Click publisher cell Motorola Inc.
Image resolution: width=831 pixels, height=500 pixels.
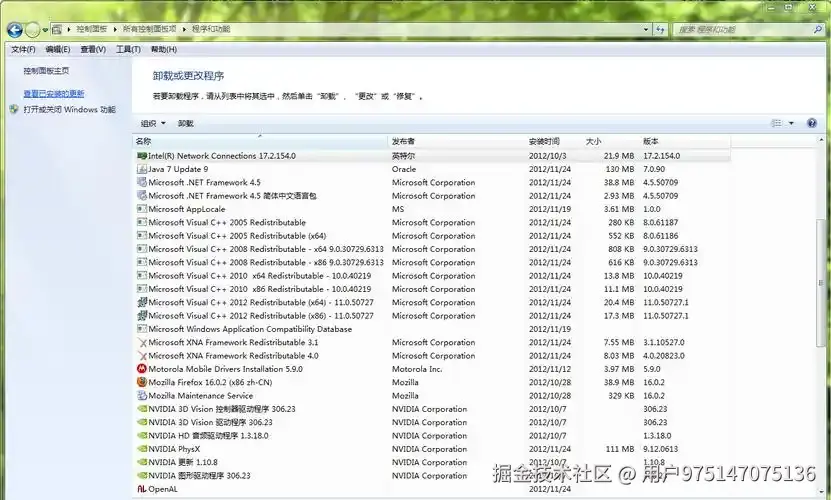pyautogui.click(x=417, y=369)
